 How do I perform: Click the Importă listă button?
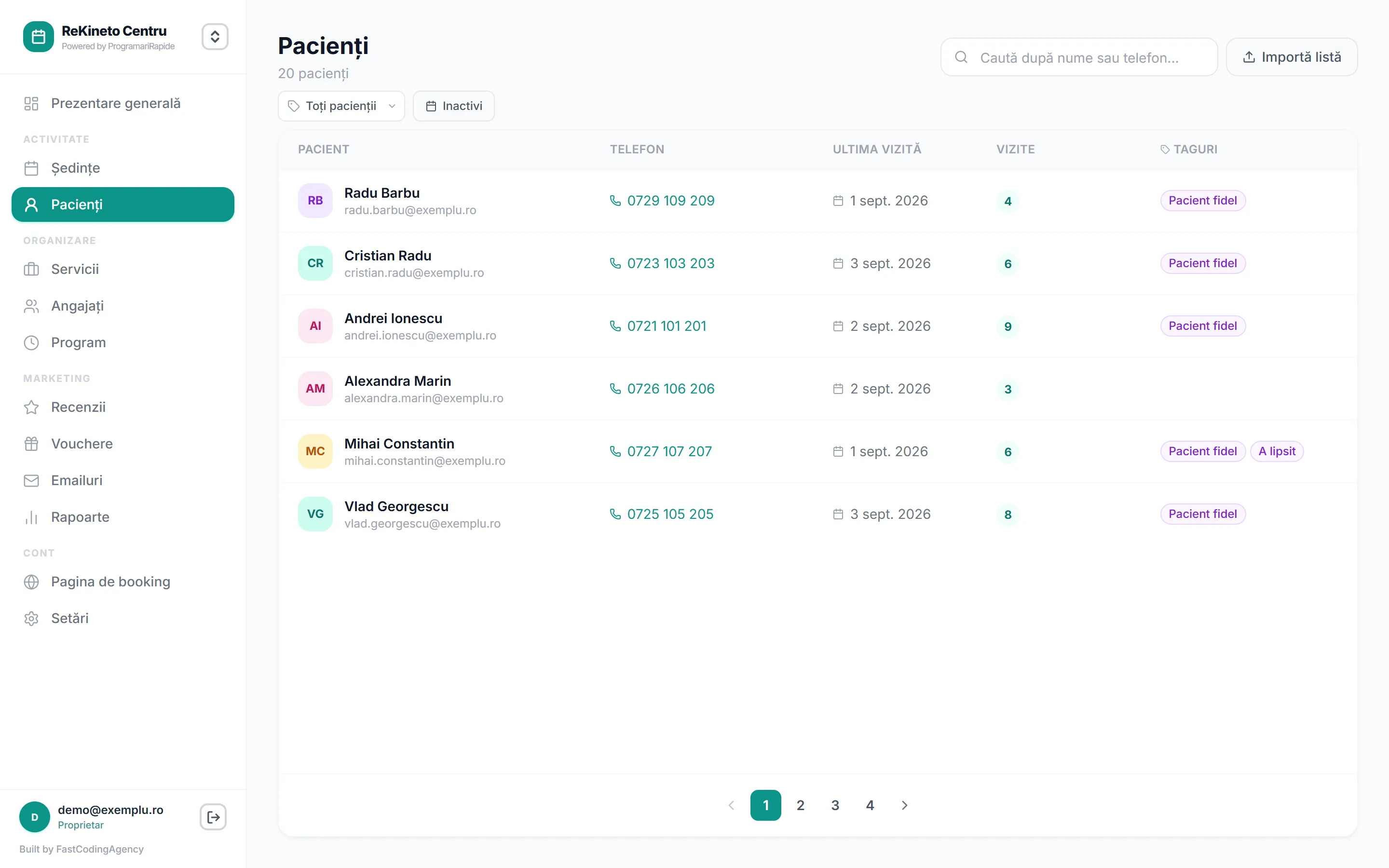[1292, 57]
